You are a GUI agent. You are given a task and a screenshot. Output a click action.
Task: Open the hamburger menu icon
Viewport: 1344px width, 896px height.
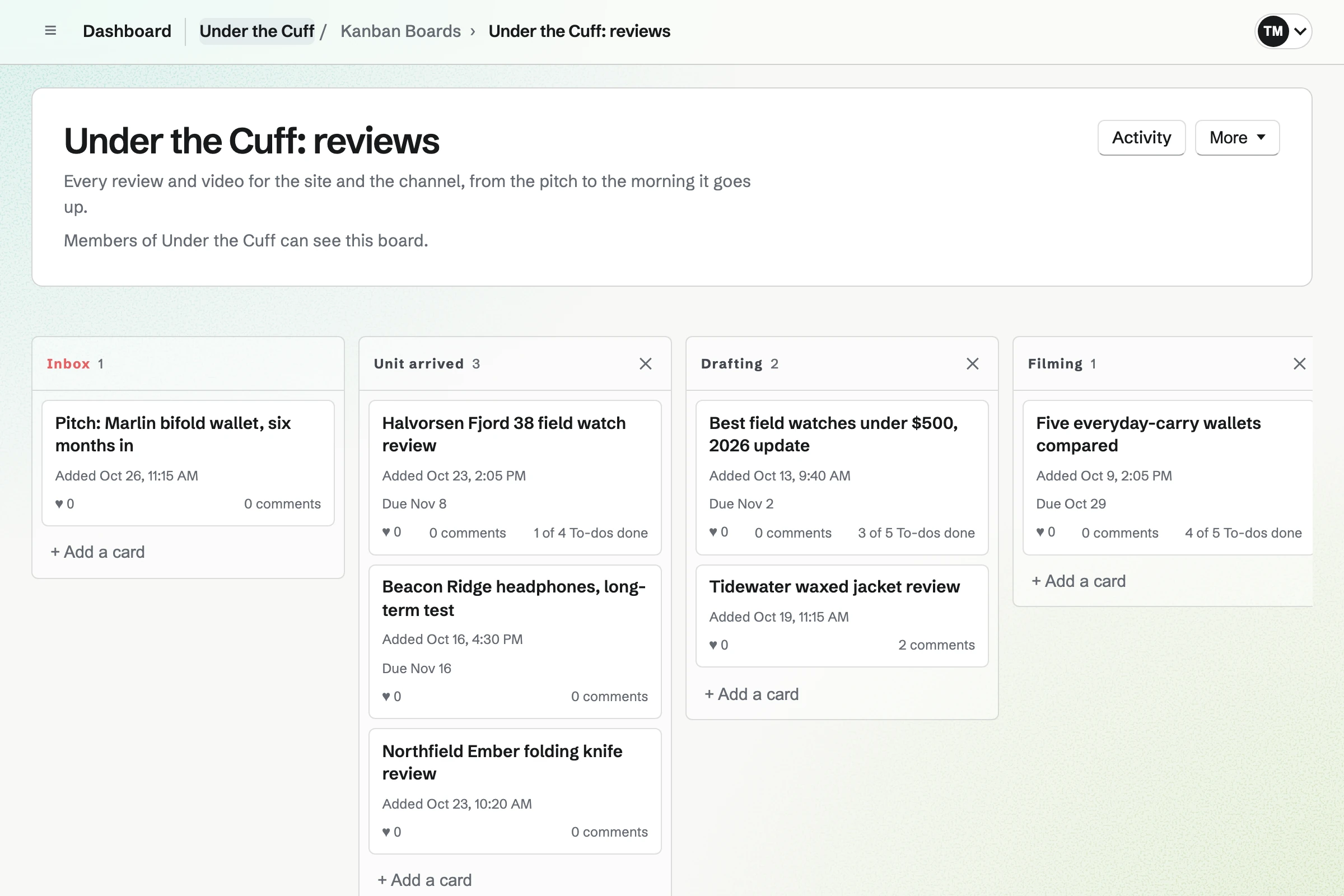tap(50, 31)
